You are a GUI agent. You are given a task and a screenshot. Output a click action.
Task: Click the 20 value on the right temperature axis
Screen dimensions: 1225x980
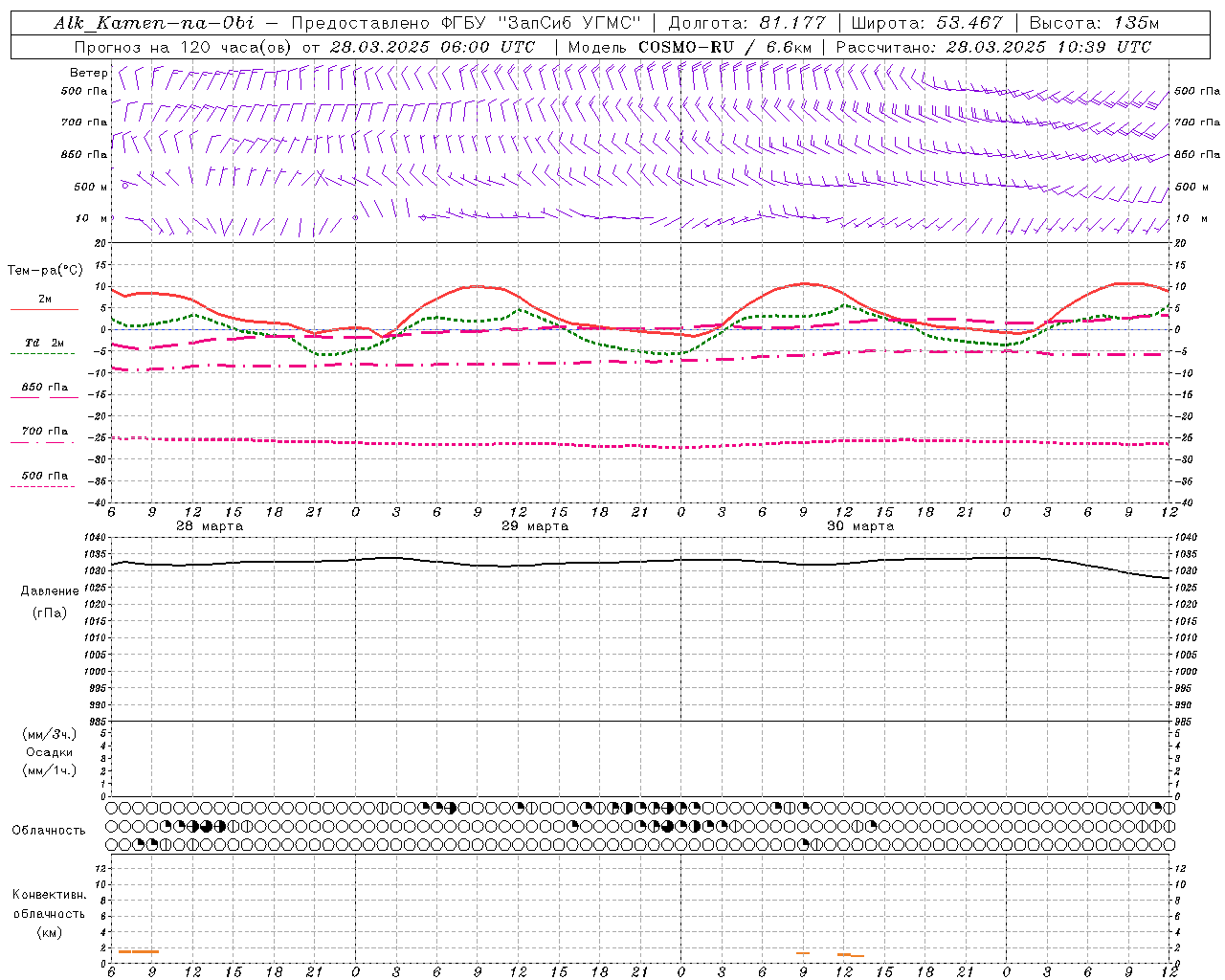tap(1180, 243)
